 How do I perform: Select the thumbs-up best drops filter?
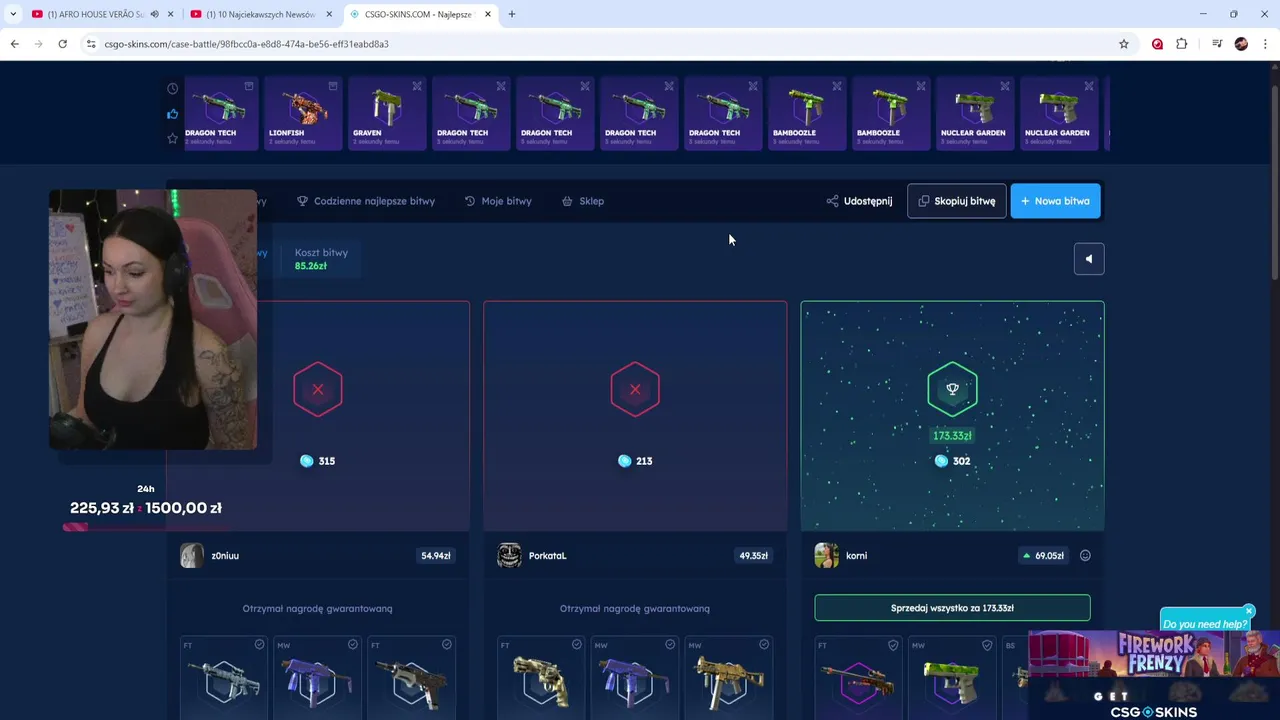click(172, 114)
